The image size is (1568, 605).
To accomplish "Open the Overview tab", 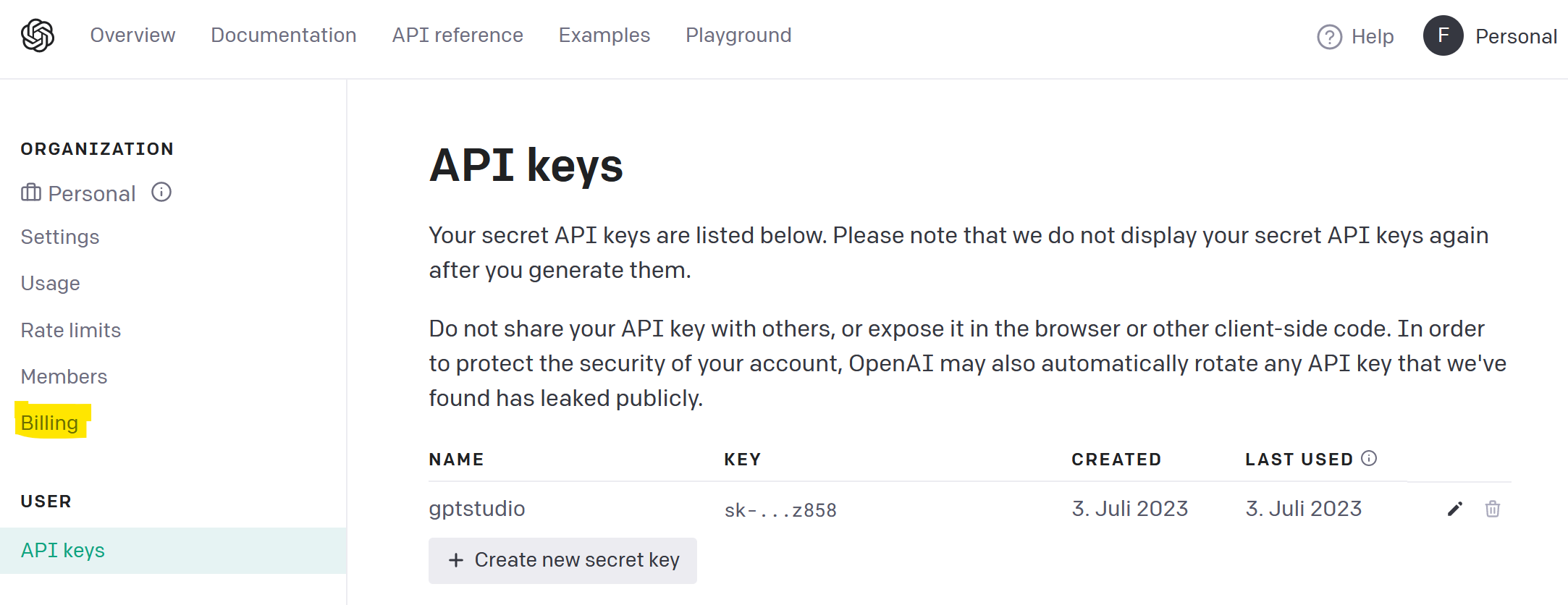I will coord(132,35).
